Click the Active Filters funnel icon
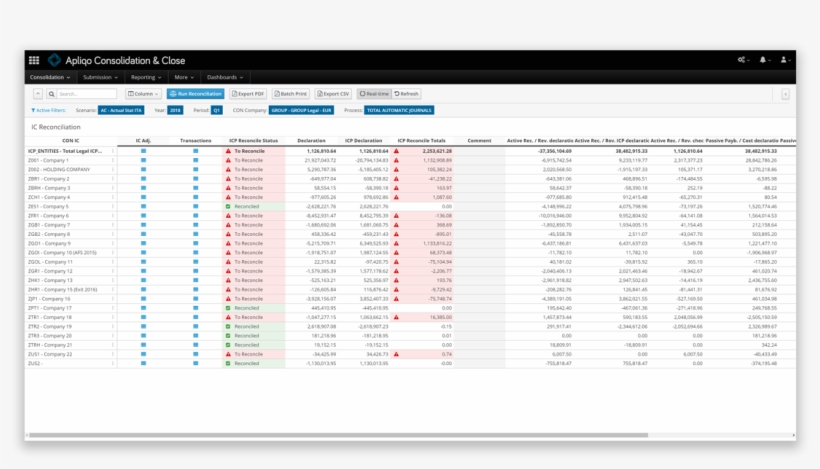 point(33,110)
